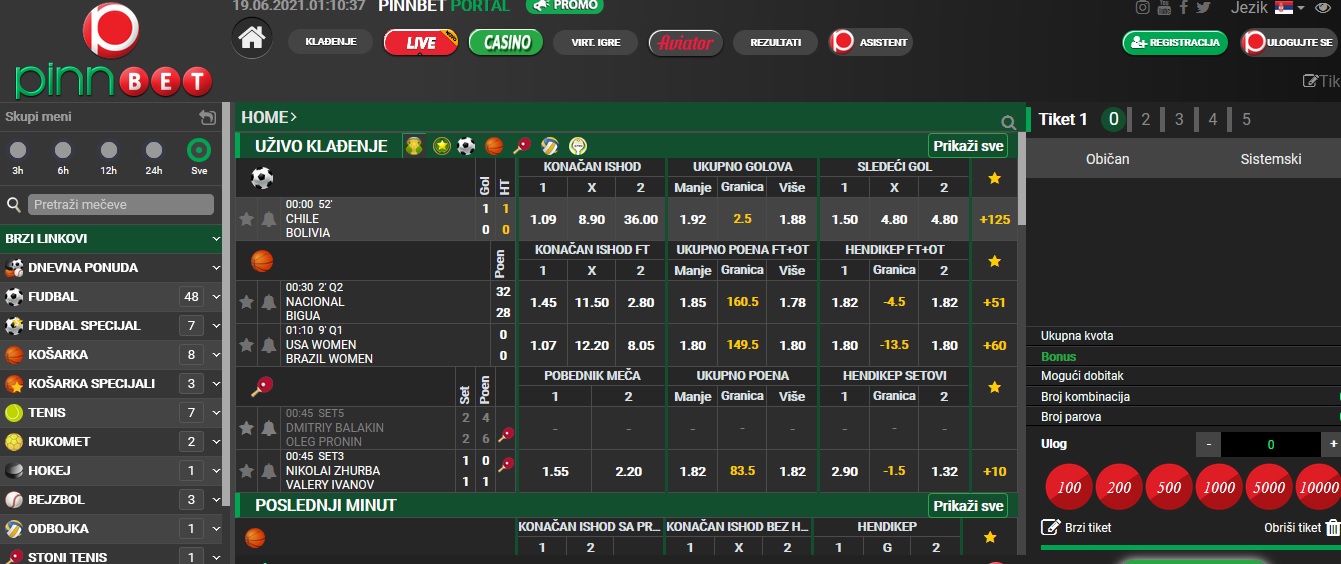The height and width of the screenshot is (564, 1341).
Task: Open +125 more markets for Chile Bolivia
Action: 994,219
